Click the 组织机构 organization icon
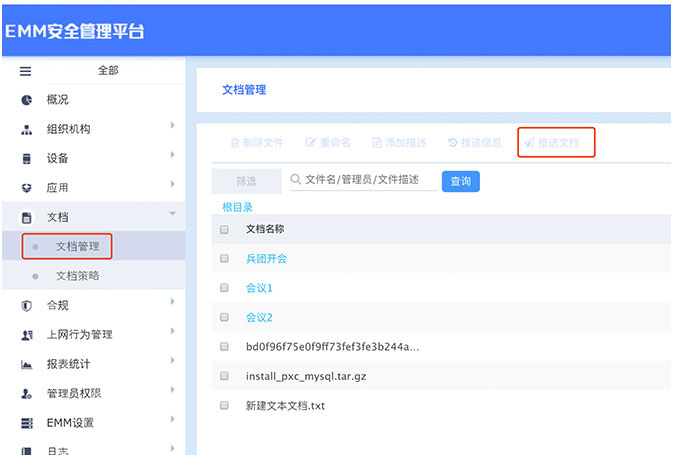Viewport: 673px width, 457px height. tap(27, 130)
